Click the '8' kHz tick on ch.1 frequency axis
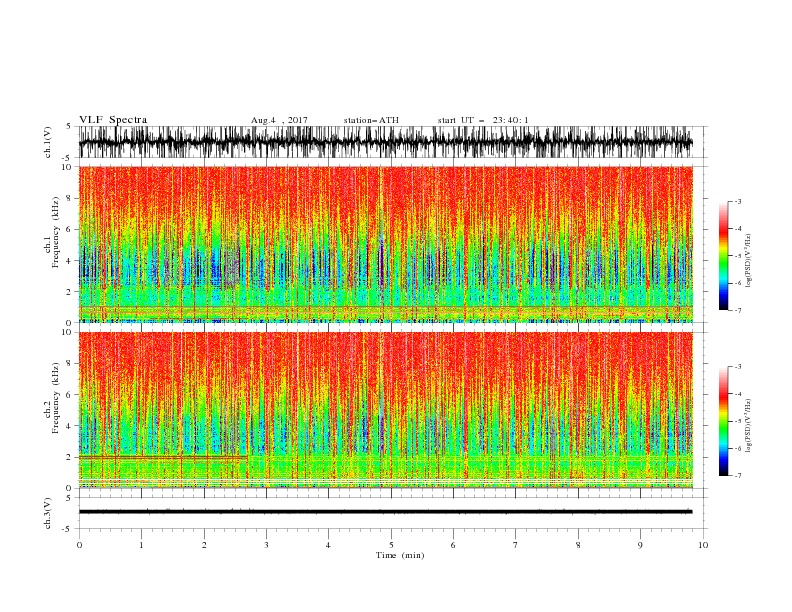Image resolution: width=792 pixels, height=612 pixels. [x=71, y=198]
